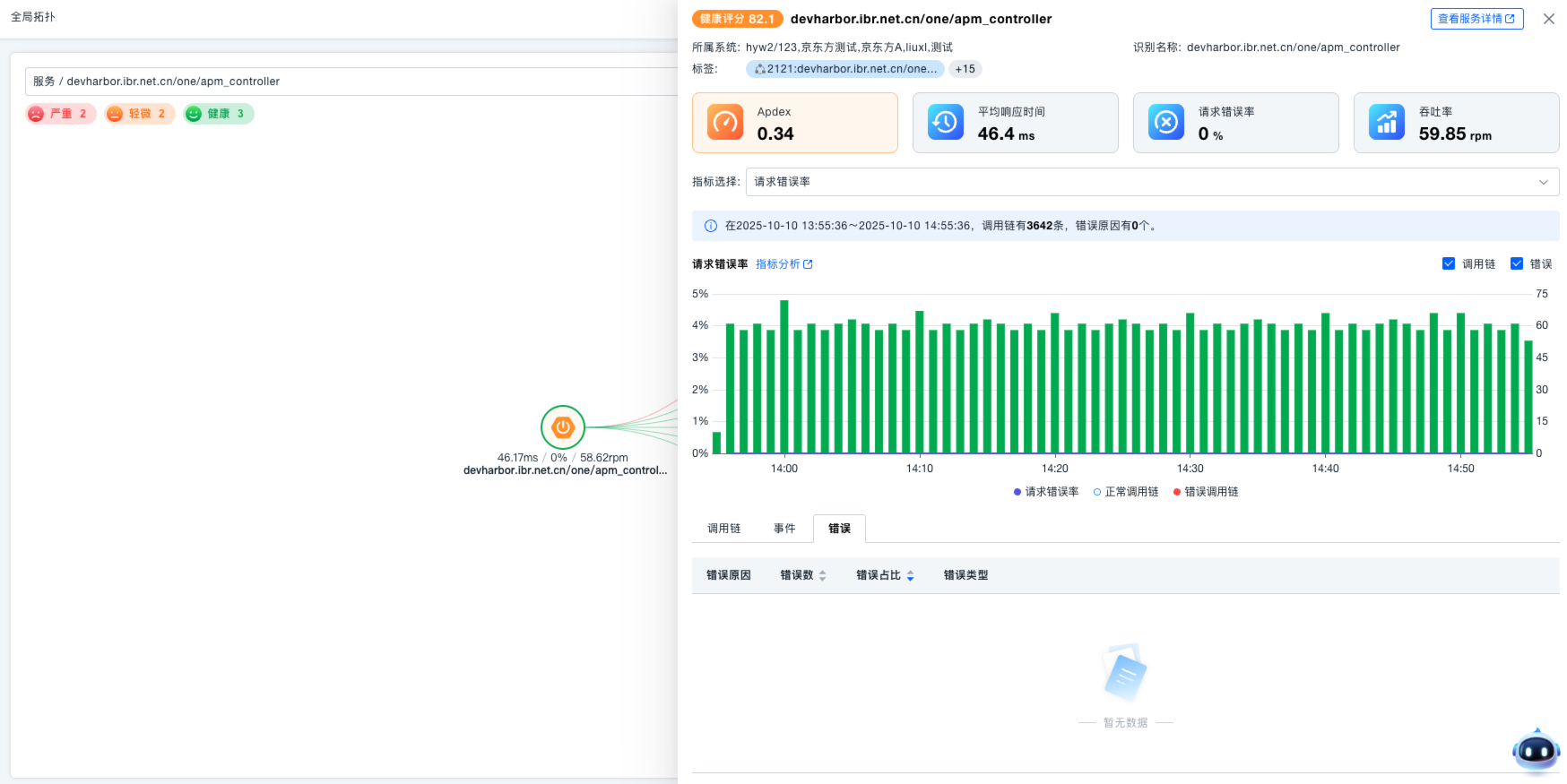1567x784 pixels.
Task: Click the service search input field
Action: 350,82
